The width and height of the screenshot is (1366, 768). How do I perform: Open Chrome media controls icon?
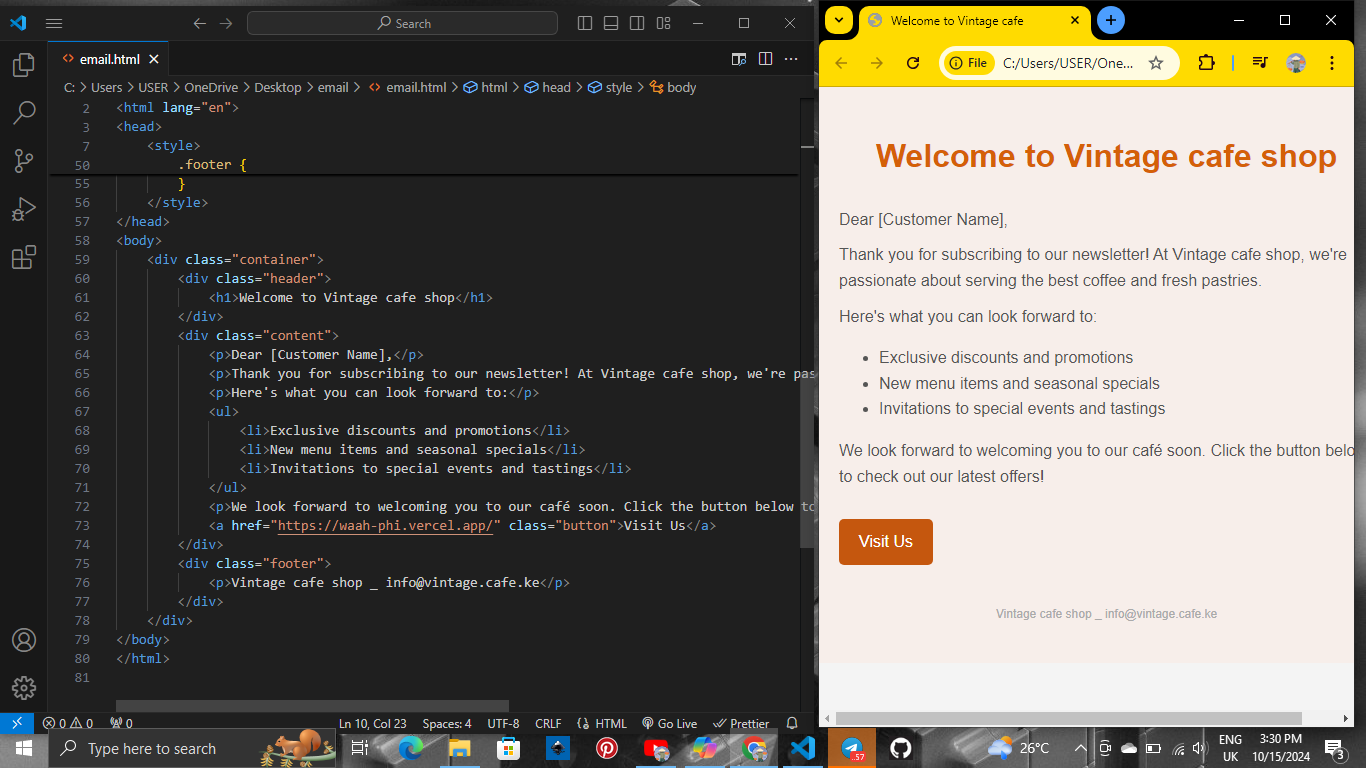[x=1260, y=63]
